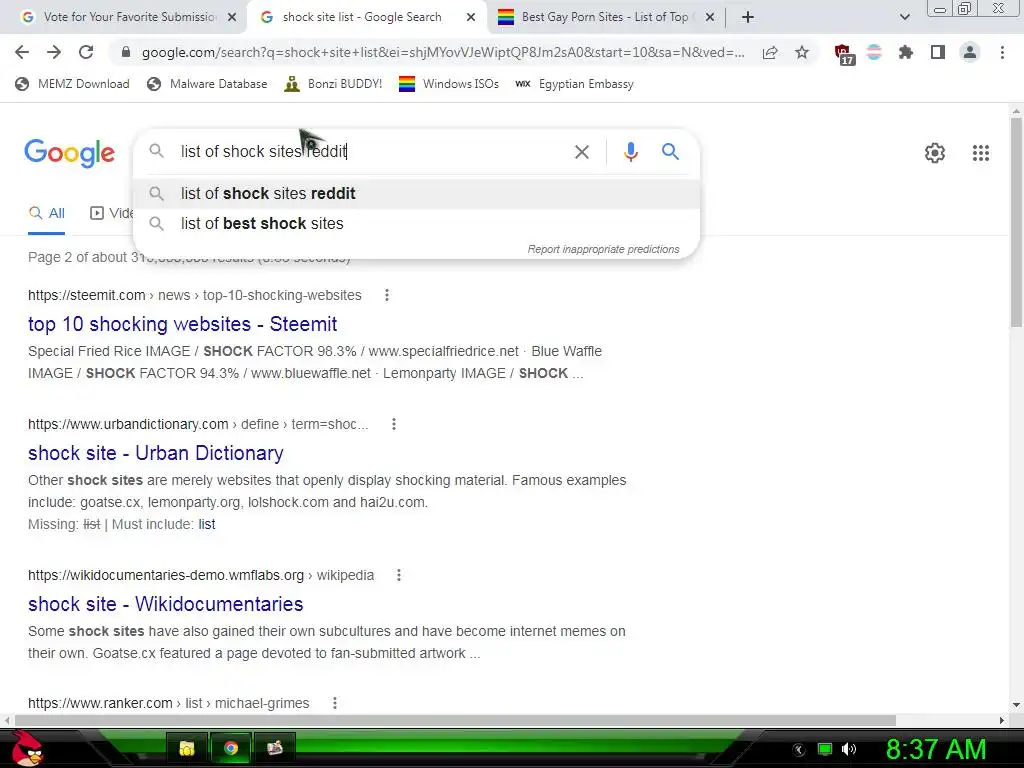Go back to the previous page
The width and height of the screenshot is (1024, 768).
(22, 52)
